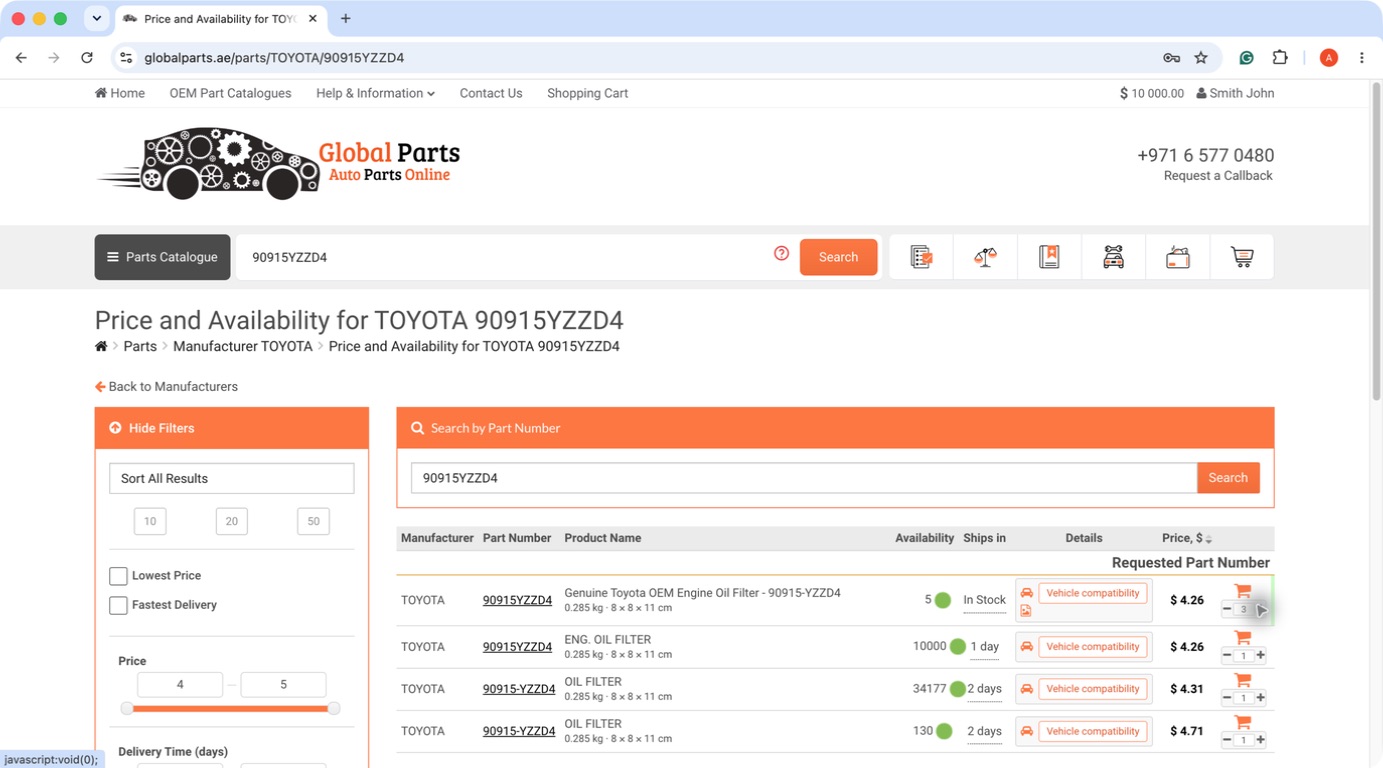Open the Parts Catalogue menu button

[163, 257]
